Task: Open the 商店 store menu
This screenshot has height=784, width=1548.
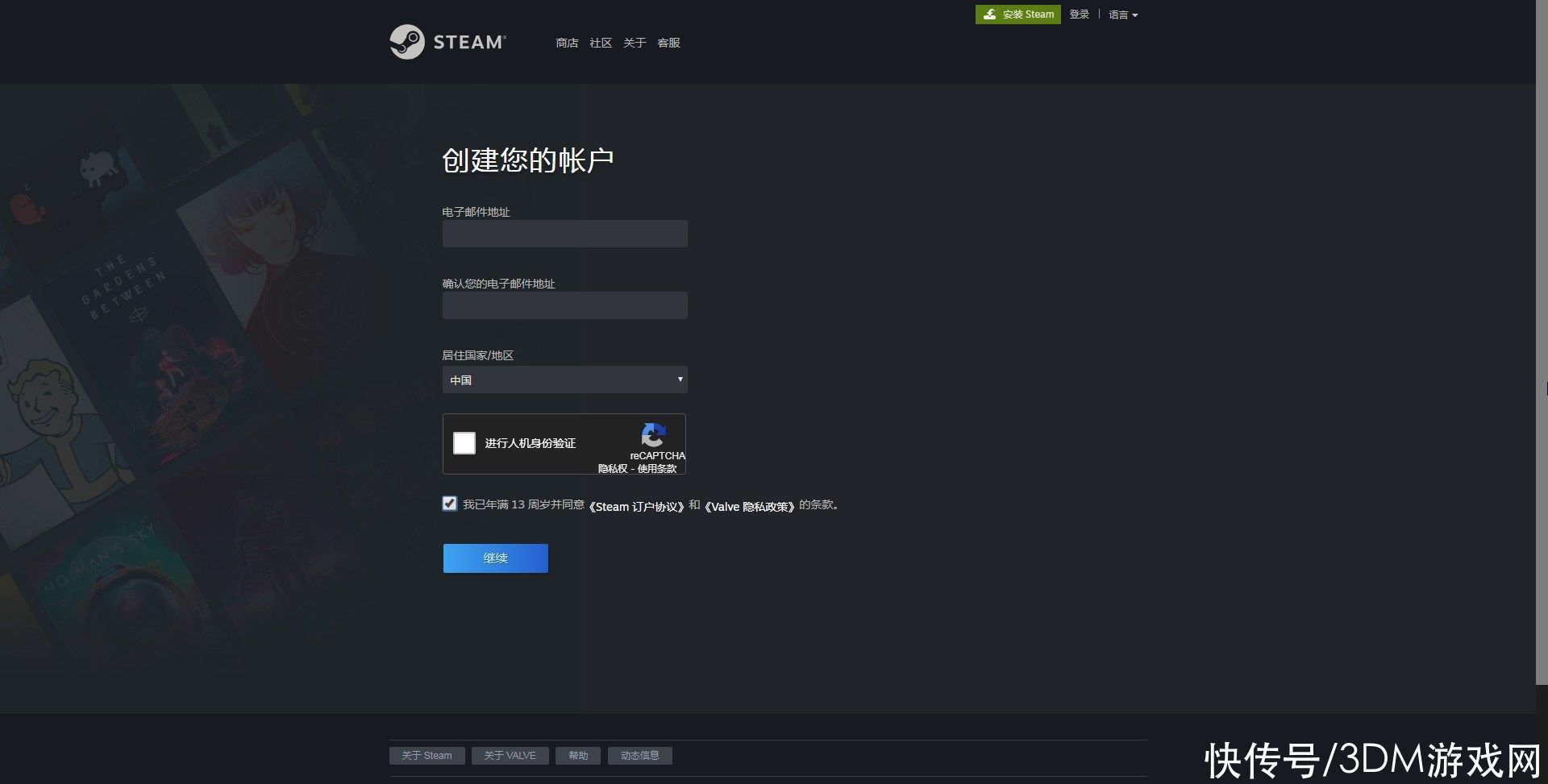Action: click(567, 43)
